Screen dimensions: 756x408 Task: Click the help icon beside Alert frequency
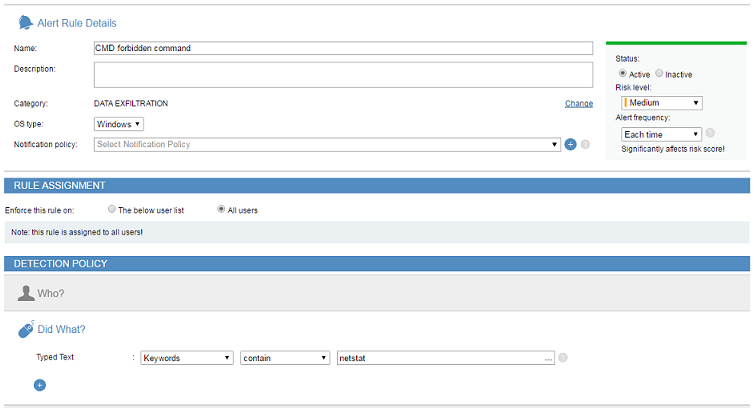click(x=710, y=133)
